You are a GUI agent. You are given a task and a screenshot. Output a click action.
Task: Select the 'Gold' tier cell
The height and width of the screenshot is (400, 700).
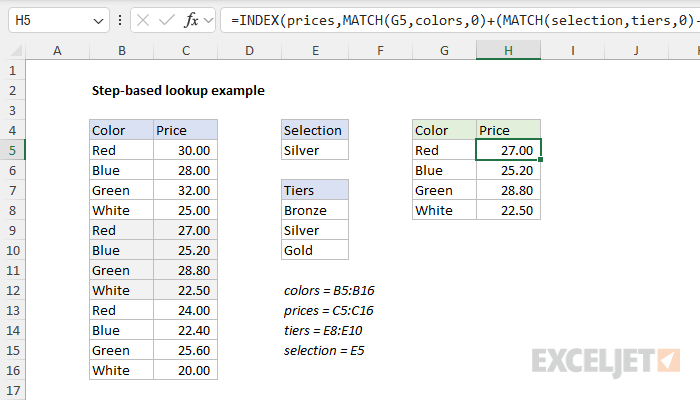click(x=315, y=250)
